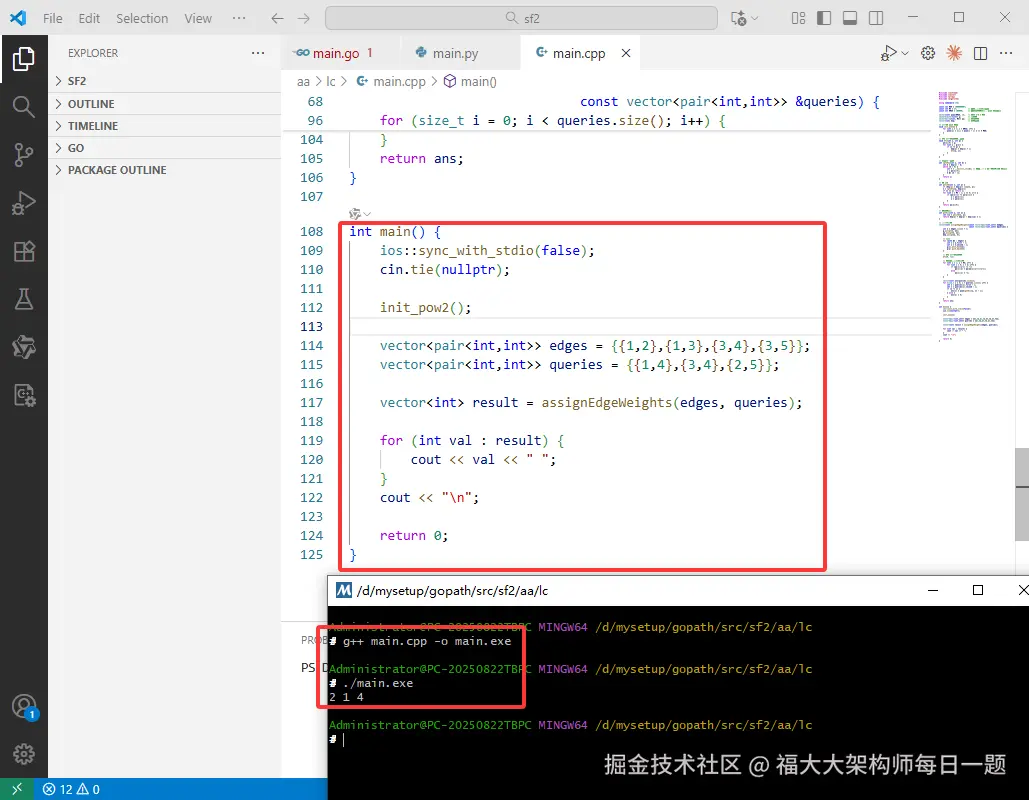Open the run options dropdown arrow
Viewport: 1029px width, 800px height.
[905, 53]
